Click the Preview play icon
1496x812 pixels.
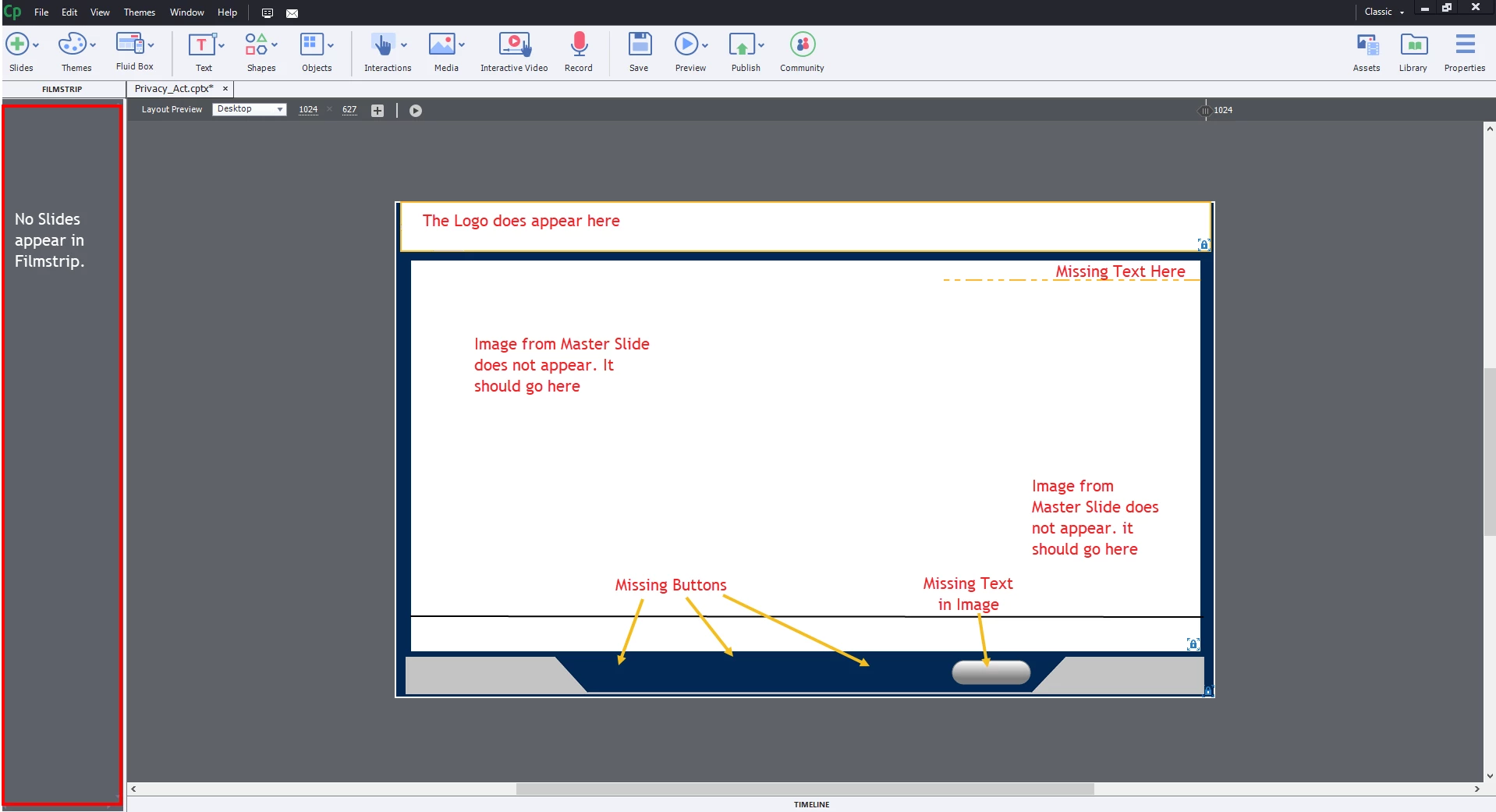click(686, 44)
